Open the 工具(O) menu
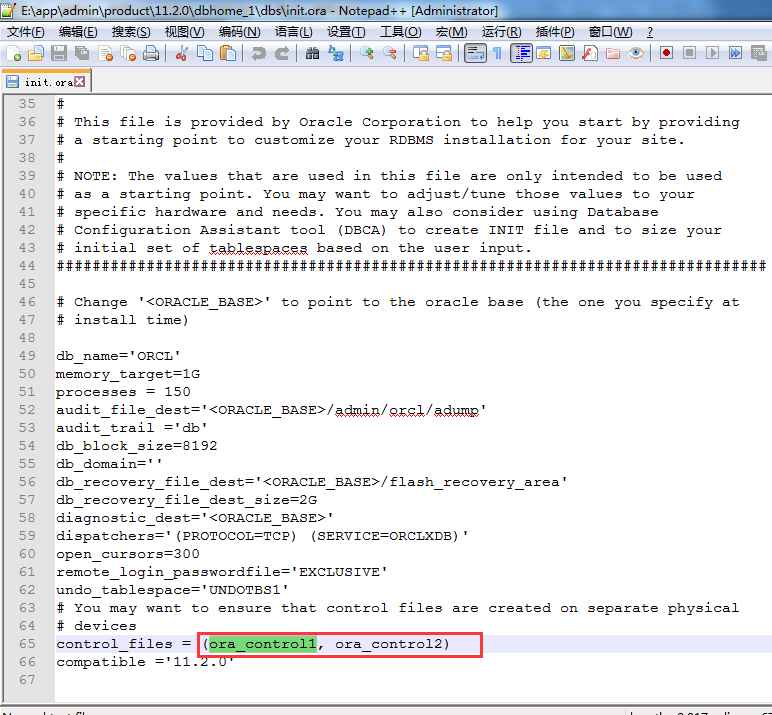This screenshot has width=772, height=715. [401, 32]
